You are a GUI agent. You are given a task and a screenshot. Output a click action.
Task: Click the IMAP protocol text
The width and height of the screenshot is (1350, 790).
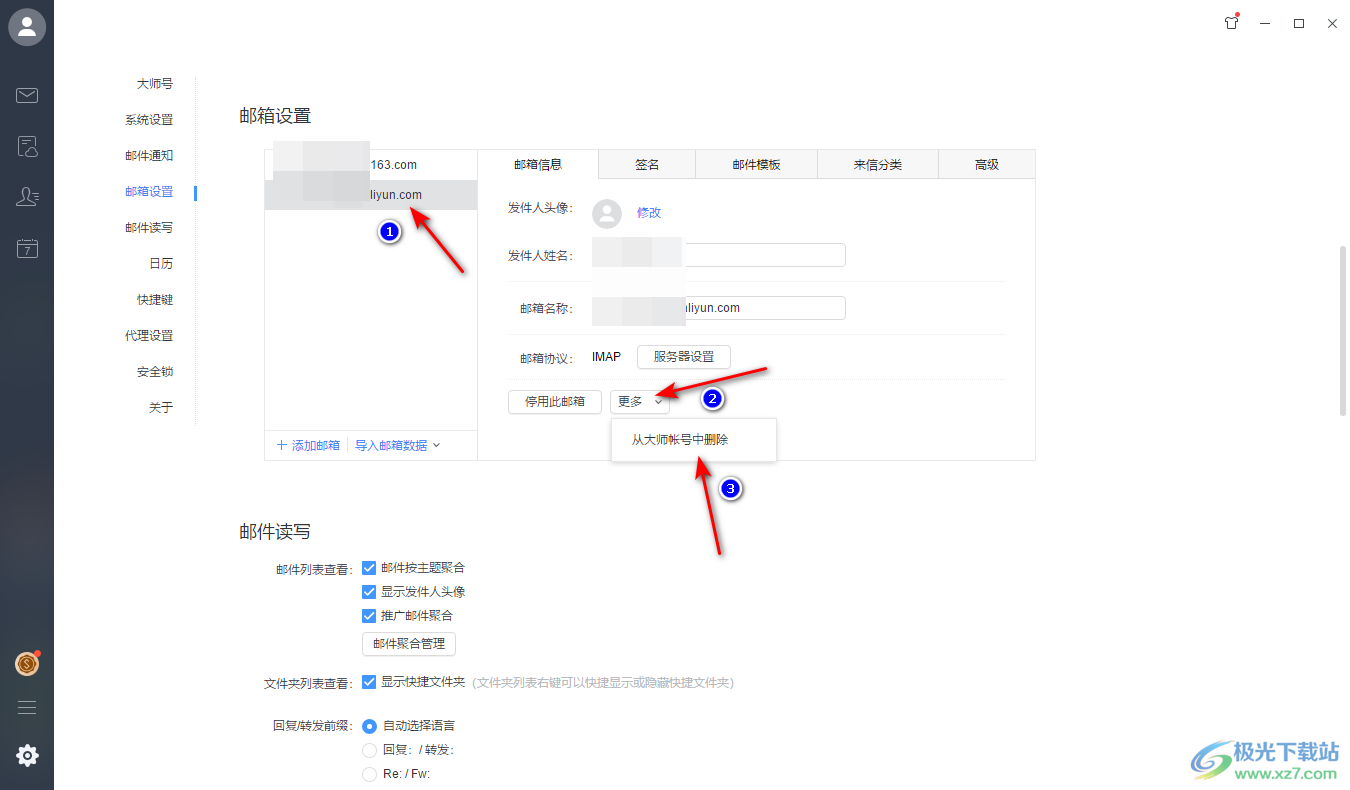tap(606, 357)
